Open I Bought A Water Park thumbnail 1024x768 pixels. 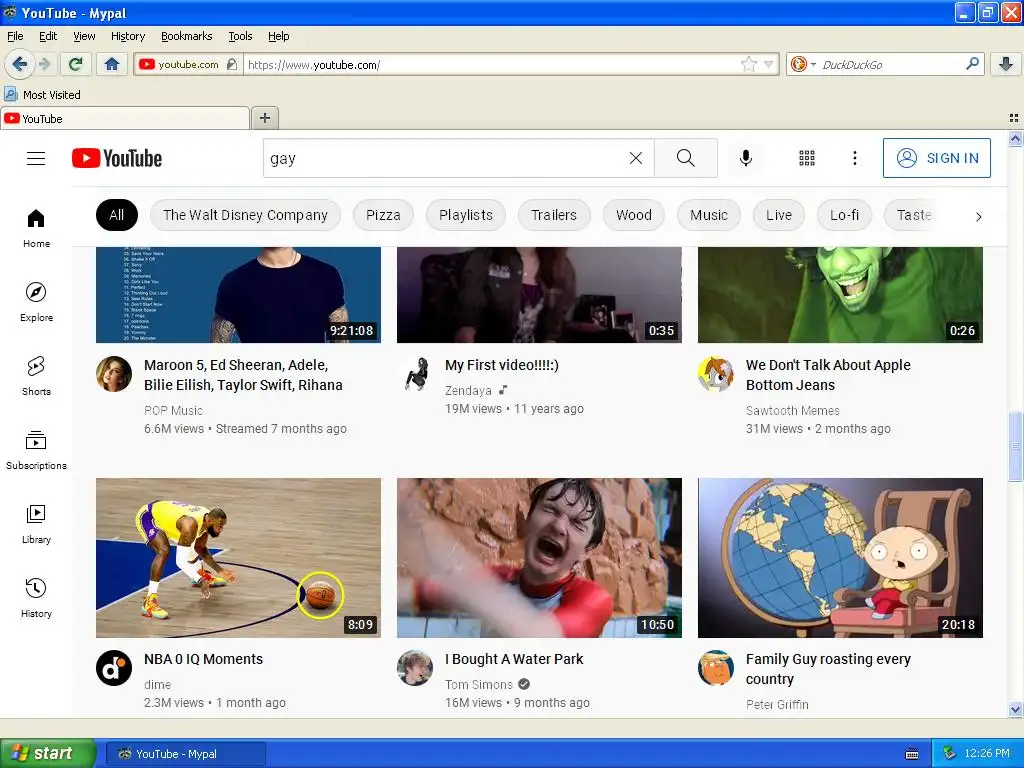pyautogui.click(x=539, y=558)
